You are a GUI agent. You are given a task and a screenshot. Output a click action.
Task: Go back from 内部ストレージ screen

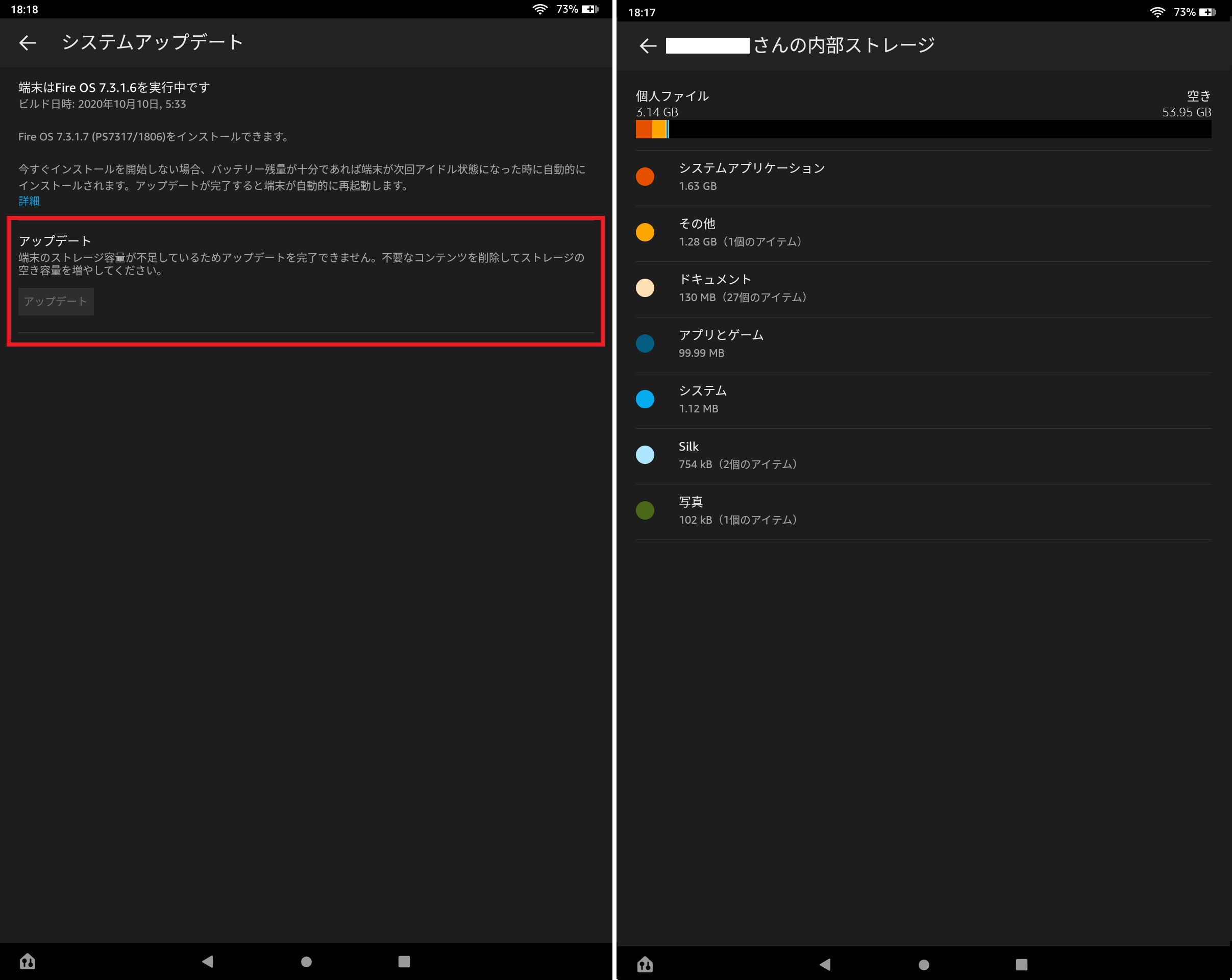coord(648,46)
